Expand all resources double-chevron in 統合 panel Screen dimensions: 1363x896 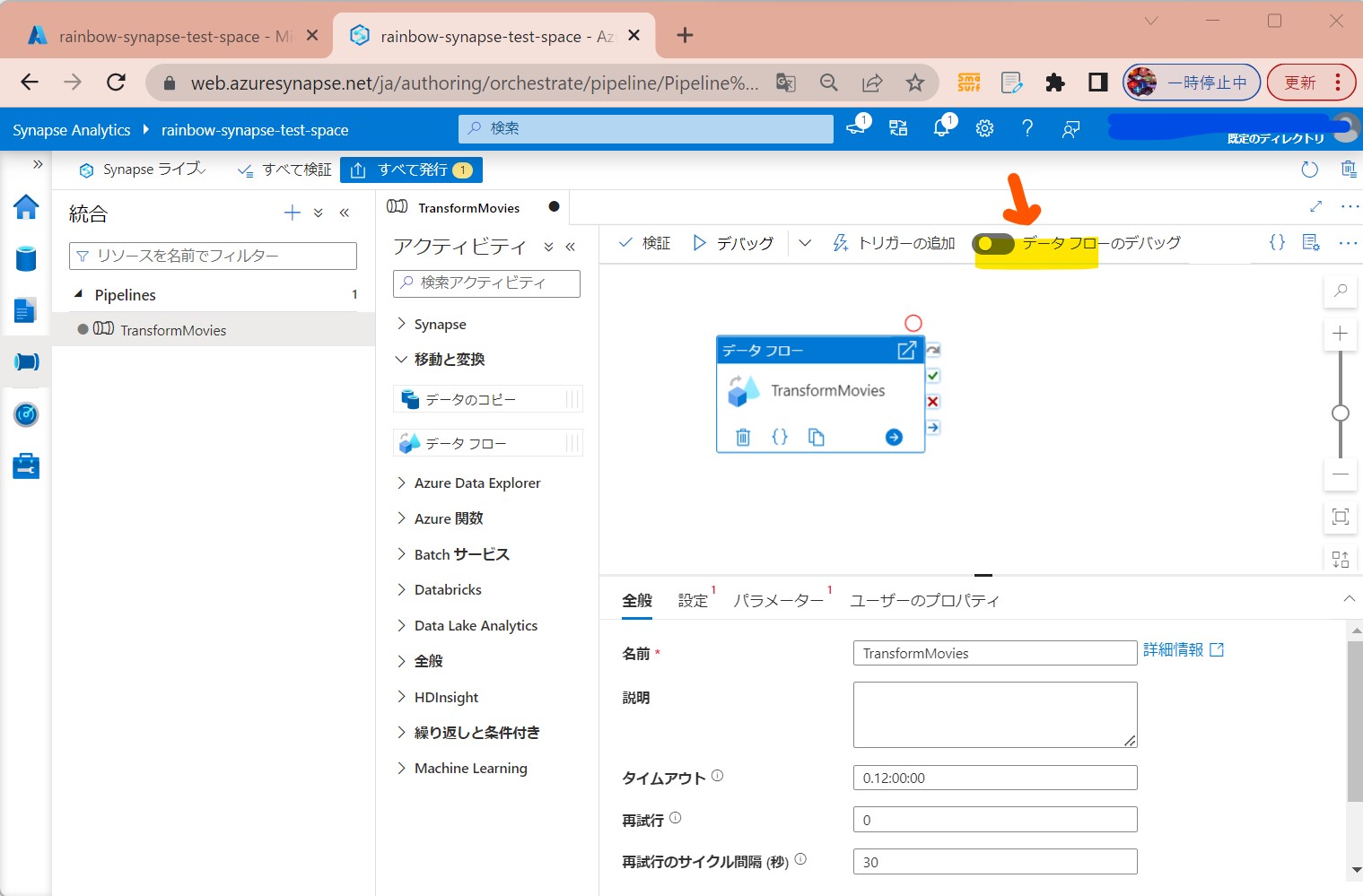(x=319, y=213)
